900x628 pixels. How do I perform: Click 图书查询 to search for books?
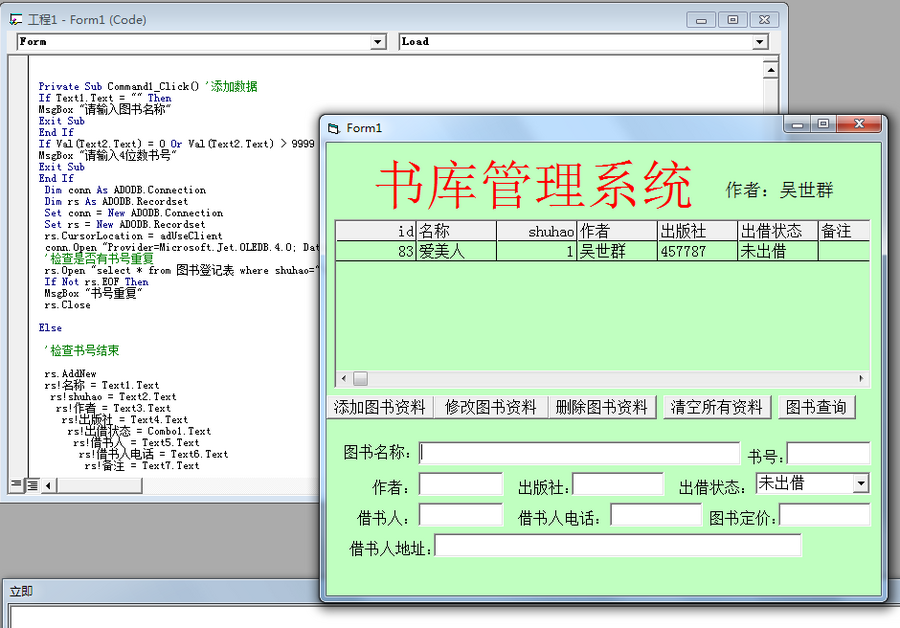point(816,408)
